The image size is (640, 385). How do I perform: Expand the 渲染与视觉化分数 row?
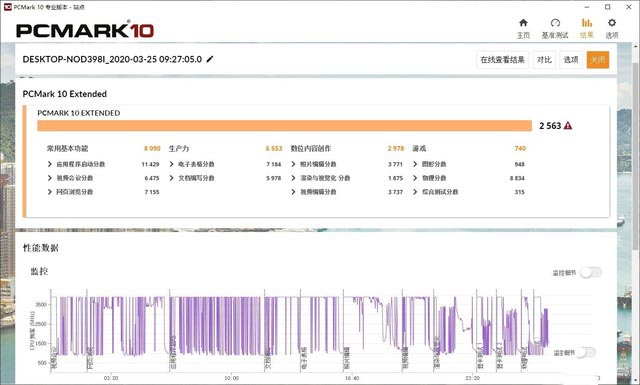[293, 178]
